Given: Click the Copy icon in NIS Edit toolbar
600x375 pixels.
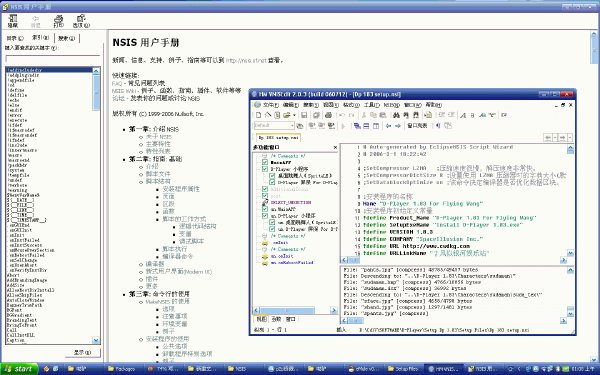Looking at the screenshot, I should pyautogui.click(x=373, y=115).
